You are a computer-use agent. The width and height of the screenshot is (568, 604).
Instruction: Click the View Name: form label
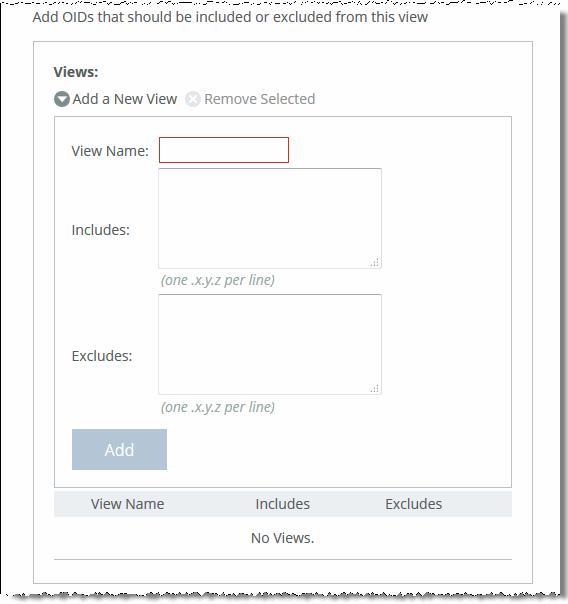(x=110, y=151)
